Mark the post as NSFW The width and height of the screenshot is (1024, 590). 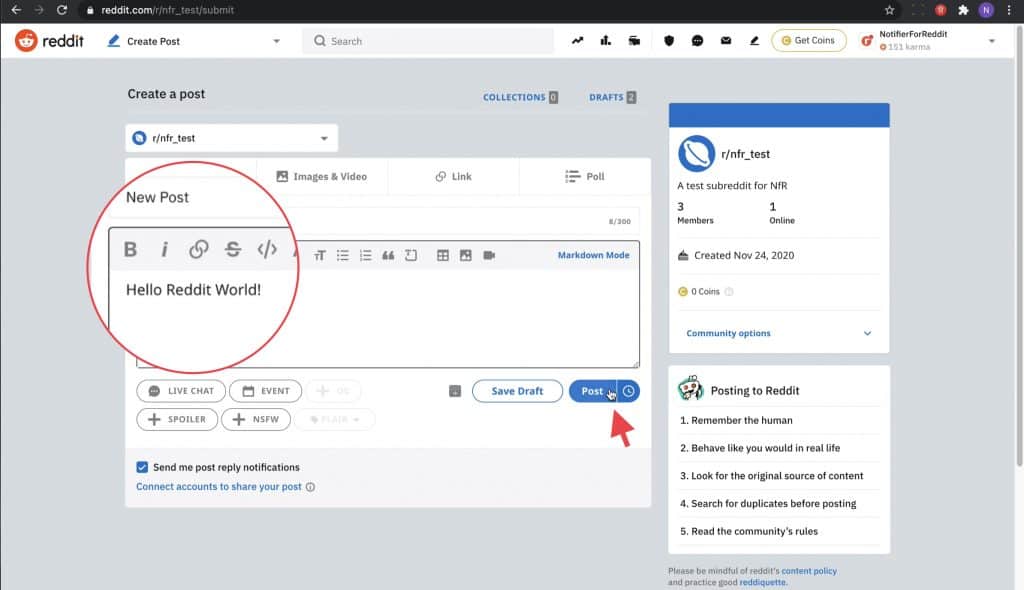click(x=256, y=419)
